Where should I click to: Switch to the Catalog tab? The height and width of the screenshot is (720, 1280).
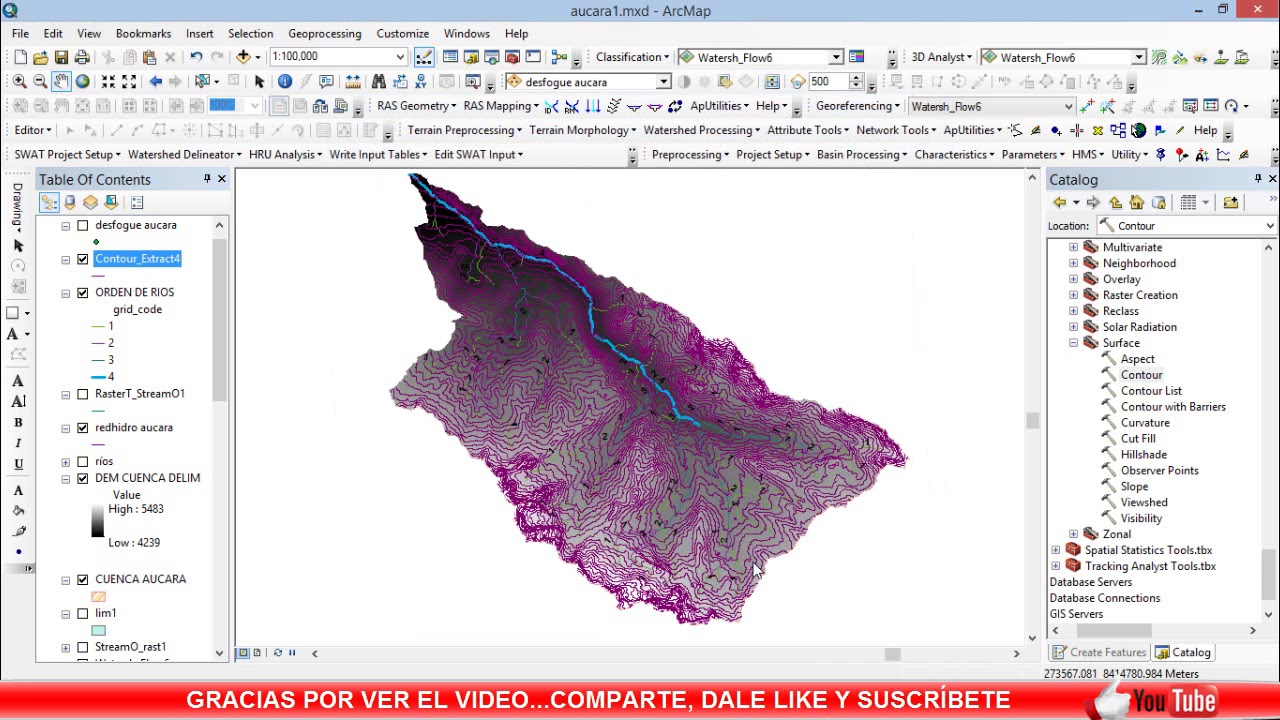tap(1183, 652)
